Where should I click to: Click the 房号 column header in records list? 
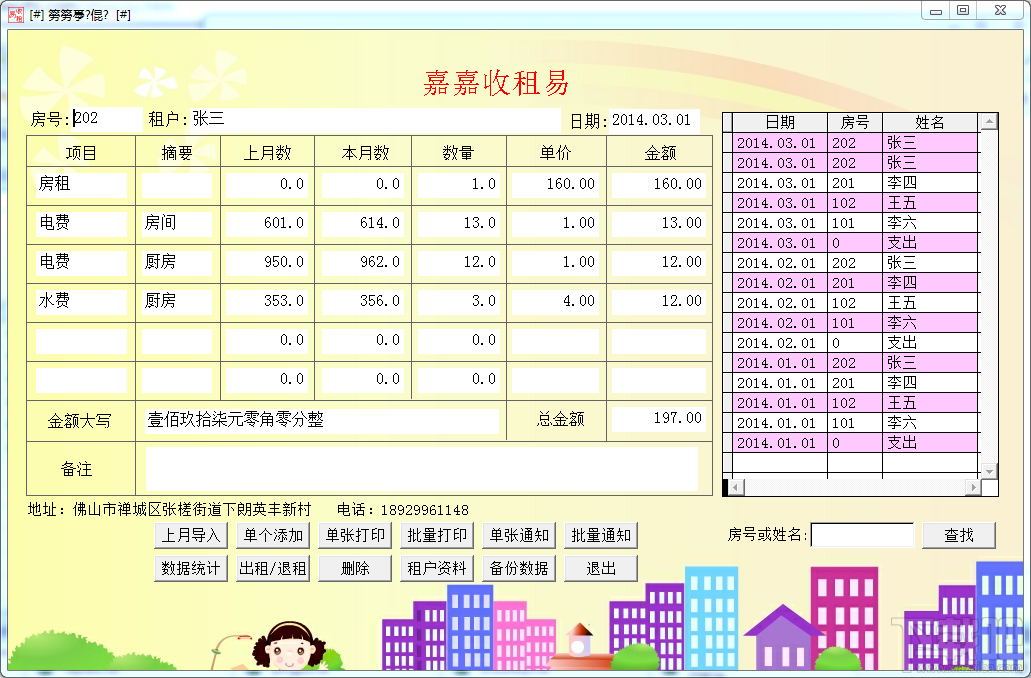tap(855, 122)
